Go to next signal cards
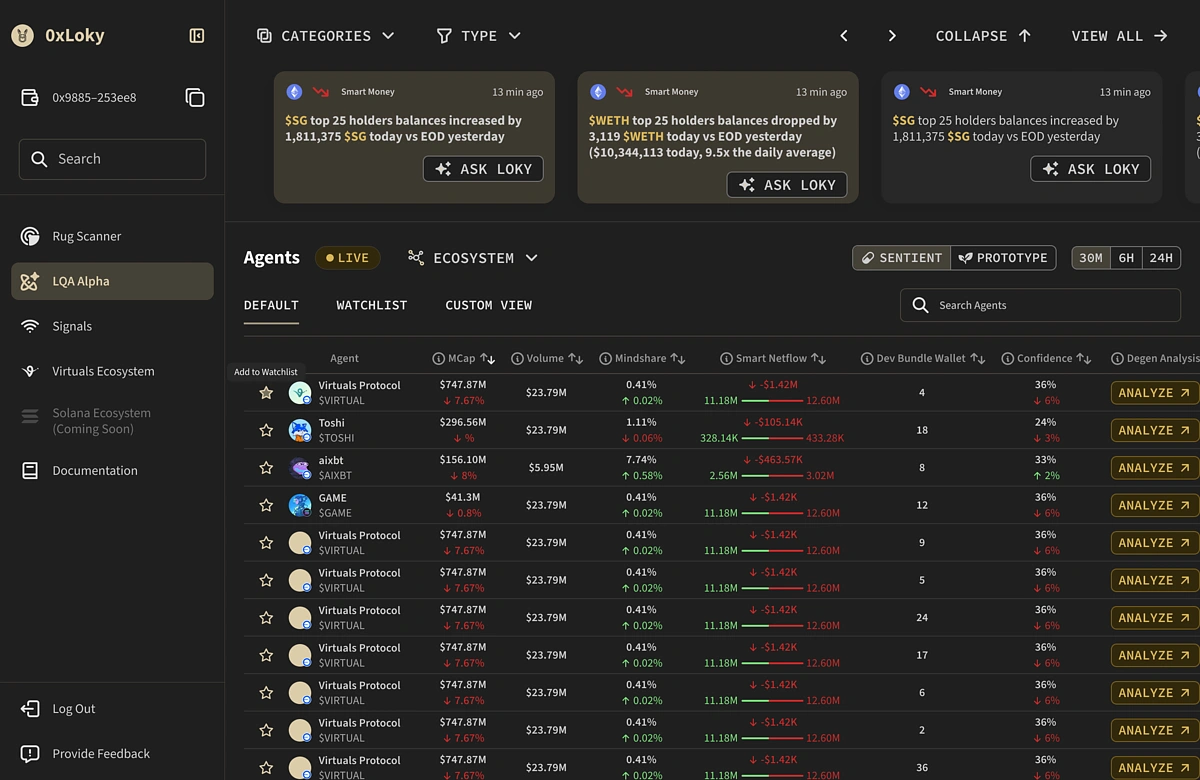Screen dimensions: 1200x780 point(892,36)
